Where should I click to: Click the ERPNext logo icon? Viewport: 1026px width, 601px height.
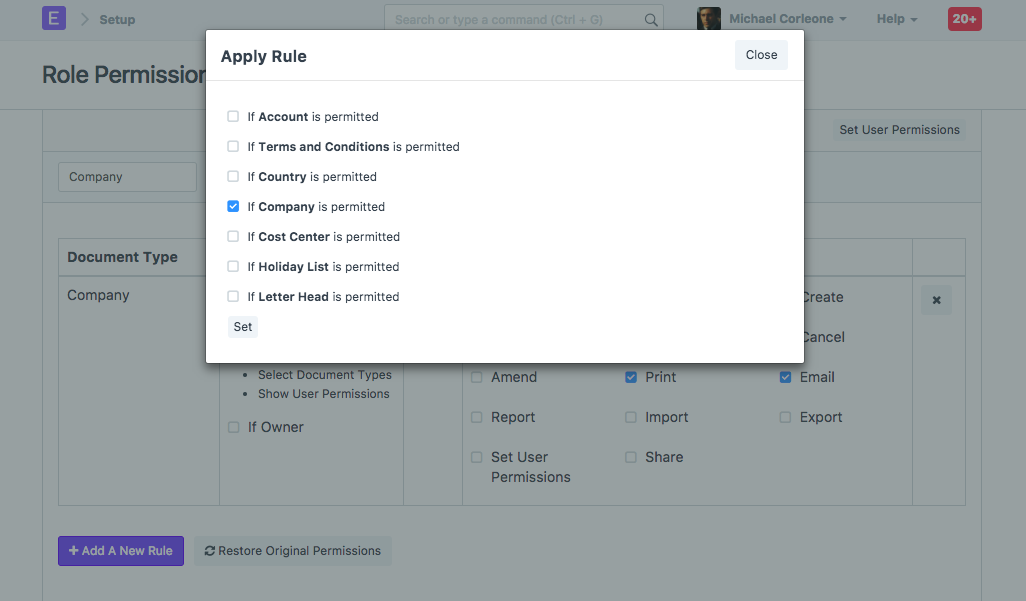coord(53,18)
